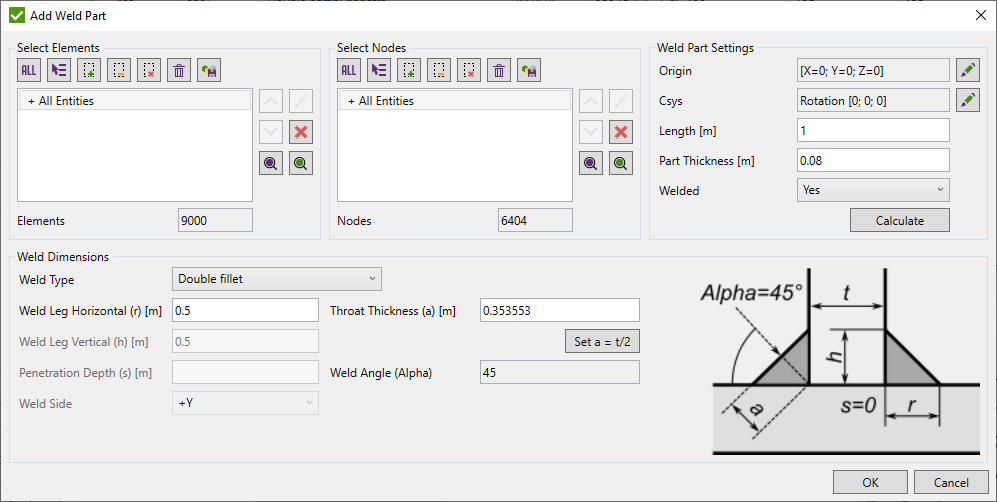Image resolution: width=997 pixels, height=502 pixels.
Task: Open the Weld Type dropdown
Action: (277, 279)
